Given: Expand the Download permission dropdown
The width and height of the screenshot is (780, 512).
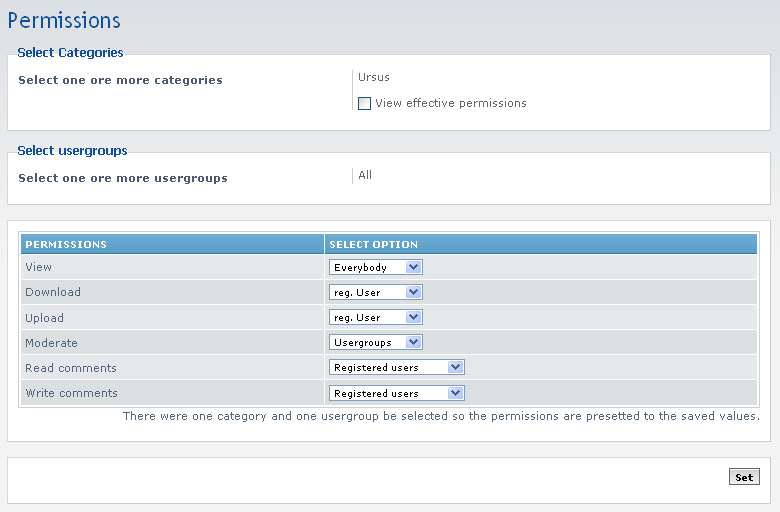Looking at the screenshot, I should tap(376, 292).
